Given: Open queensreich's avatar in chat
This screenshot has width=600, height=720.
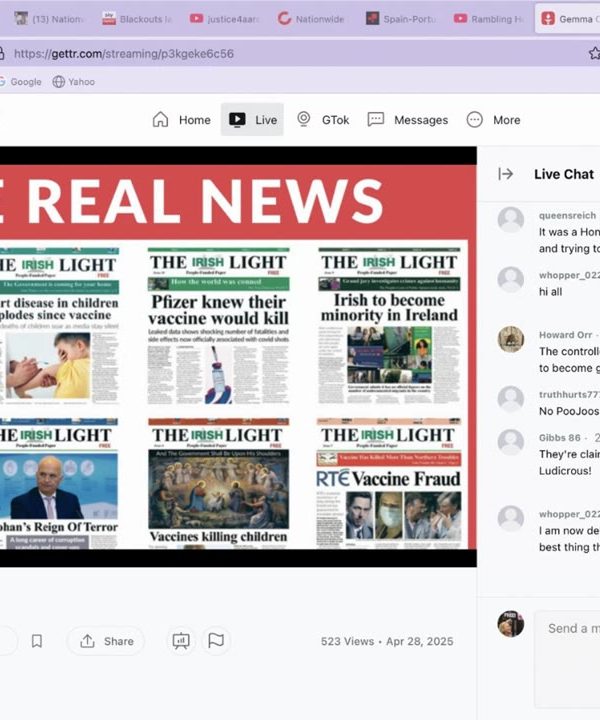Looking at the screenshot, I should click(x=510, y=219).
